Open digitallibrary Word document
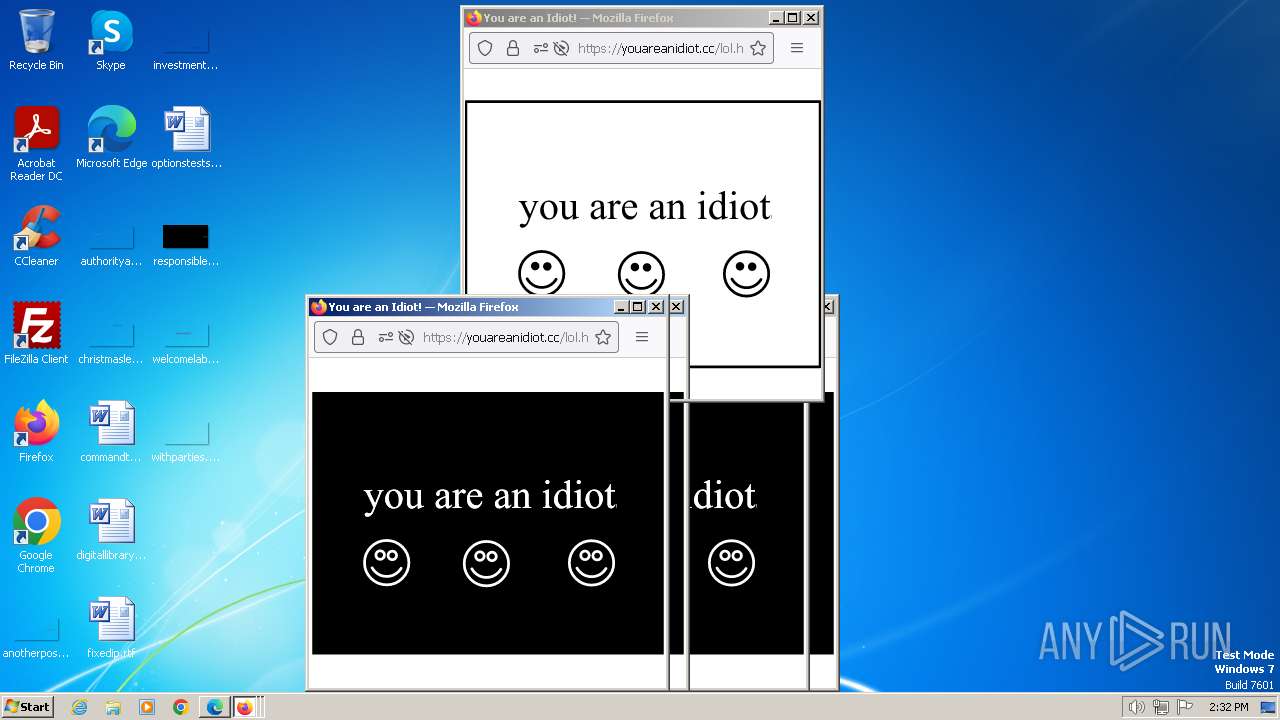 111,530
